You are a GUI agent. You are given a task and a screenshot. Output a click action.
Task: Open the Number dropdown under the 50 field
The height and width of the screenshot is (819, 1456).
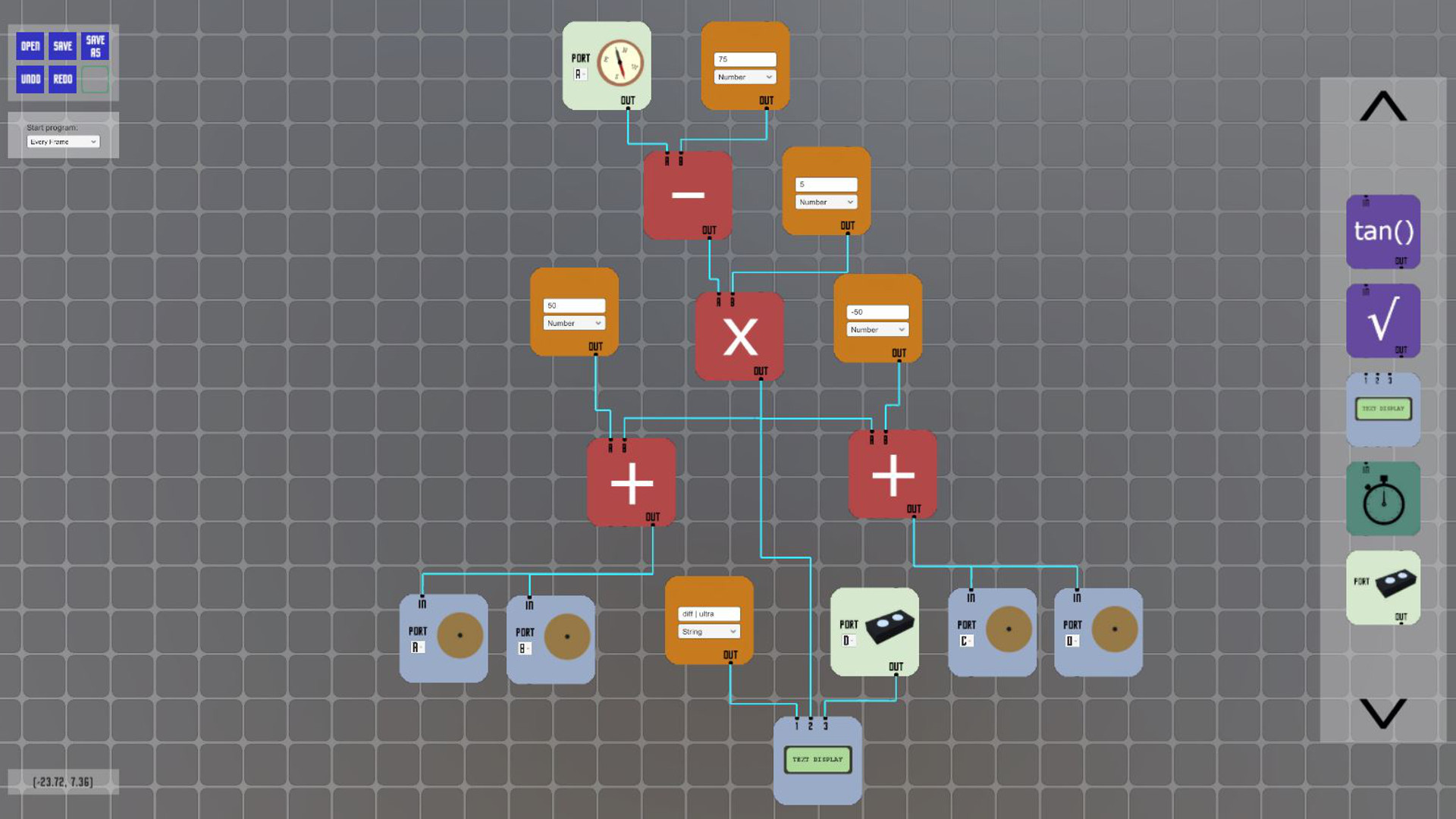574,323
